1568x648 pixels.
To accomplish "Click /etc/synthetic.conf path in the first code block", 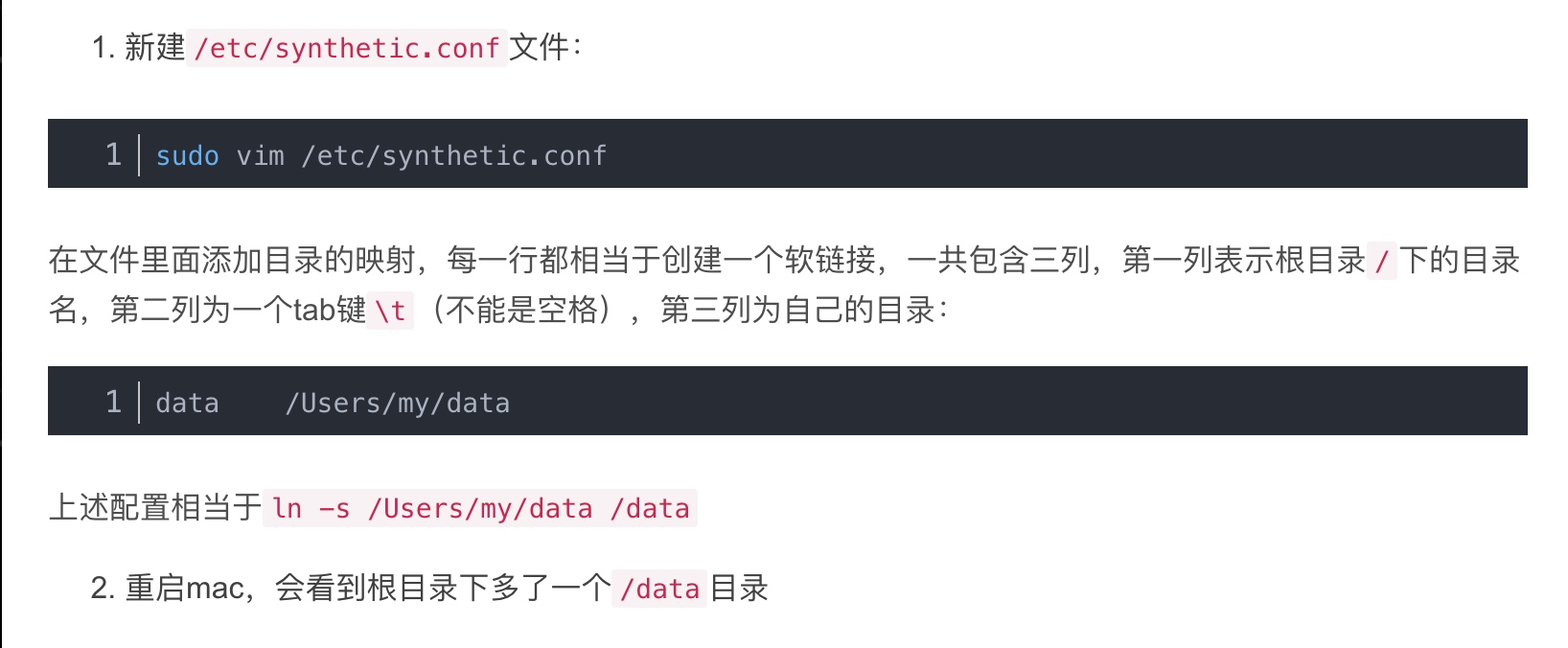I will [x=454, y=155].
